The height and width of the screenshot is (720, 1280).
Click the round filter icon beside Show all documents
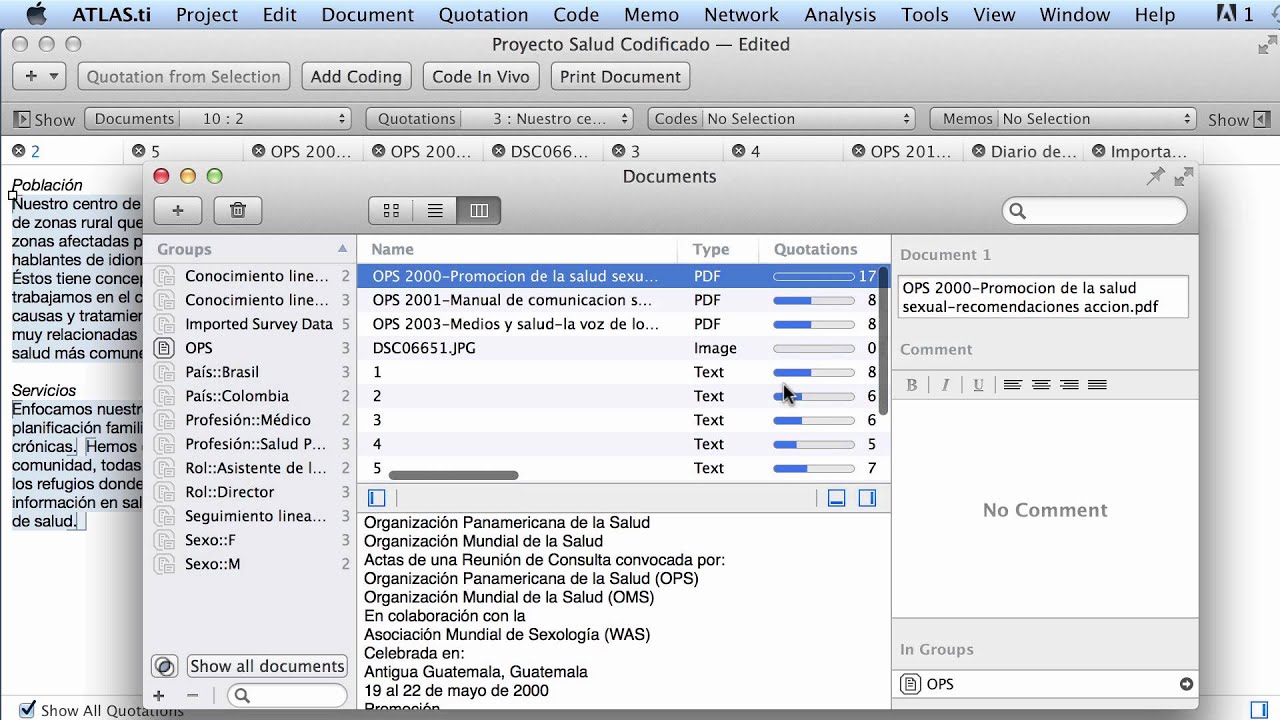pos(165,667)
